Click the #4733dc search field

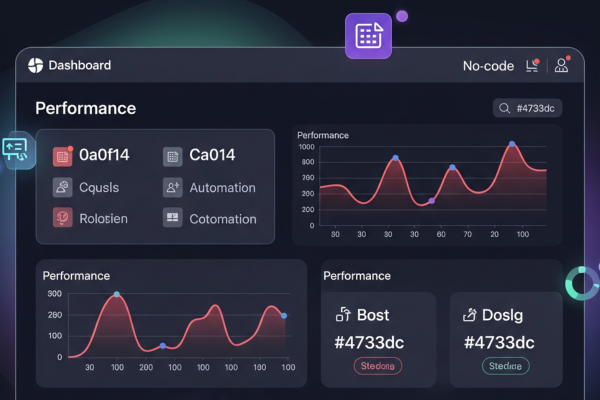tap(527, 108)
